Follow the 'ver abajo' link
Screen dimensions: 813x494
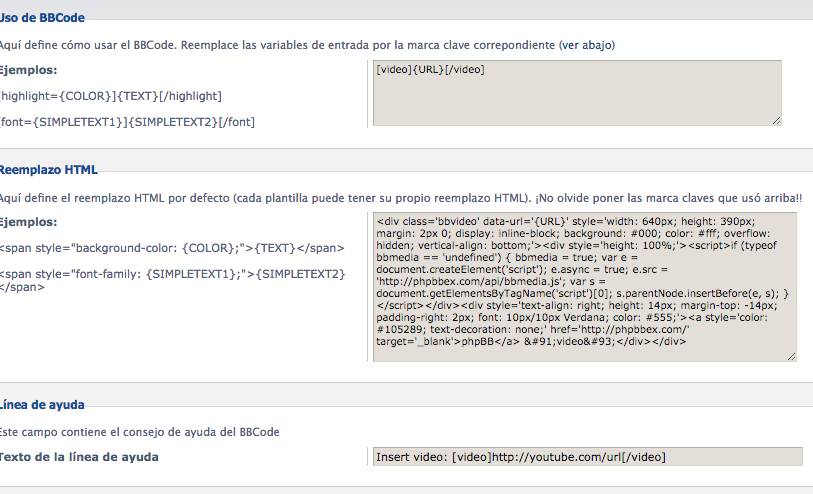pyautogui.click(x=588, y=45)
